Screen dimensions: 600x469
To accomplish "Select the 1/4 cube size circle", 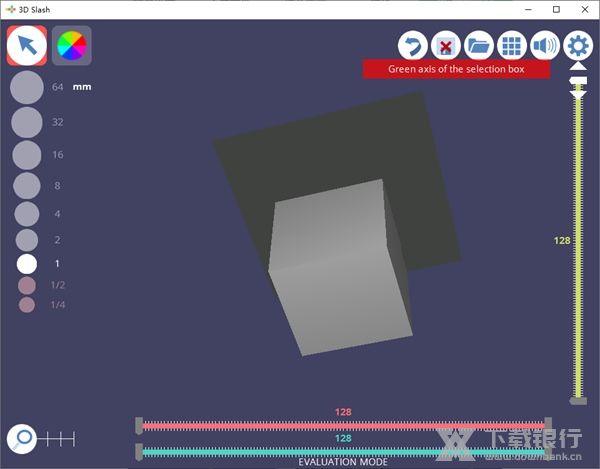I will [x=27, y=305].
